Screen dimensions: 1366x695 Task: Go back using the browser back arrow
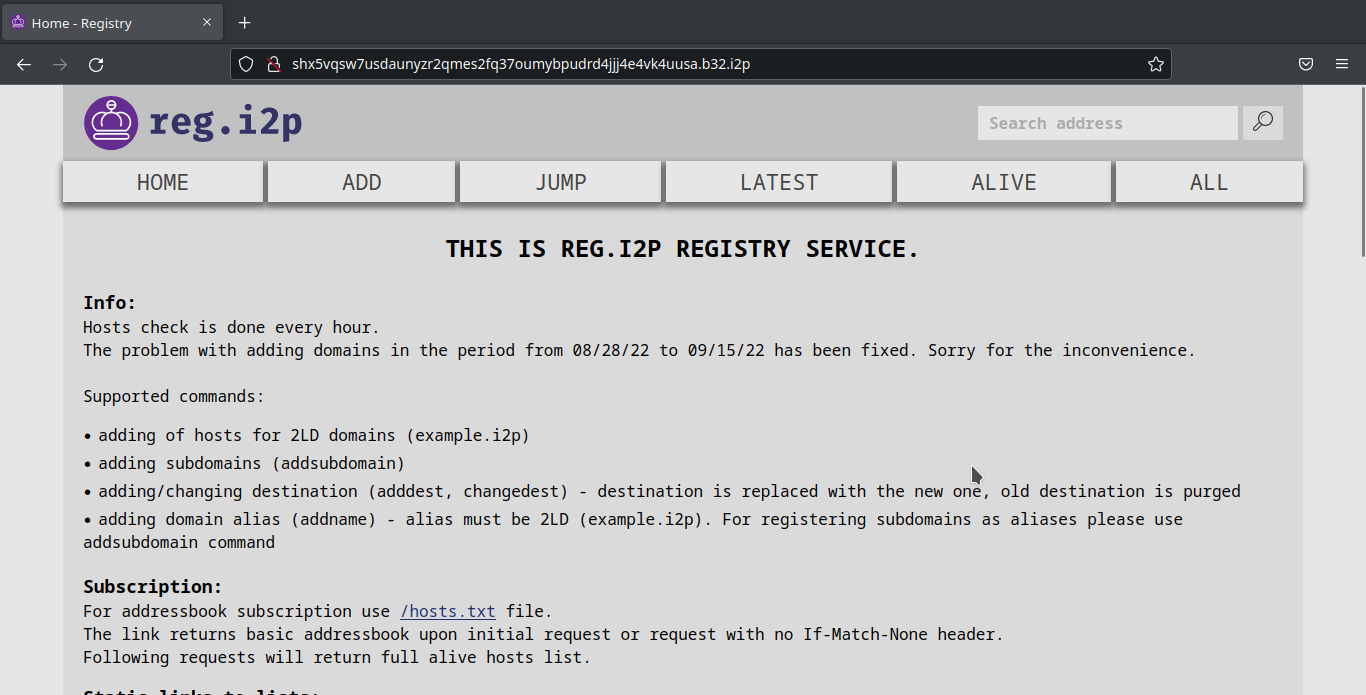24,64
